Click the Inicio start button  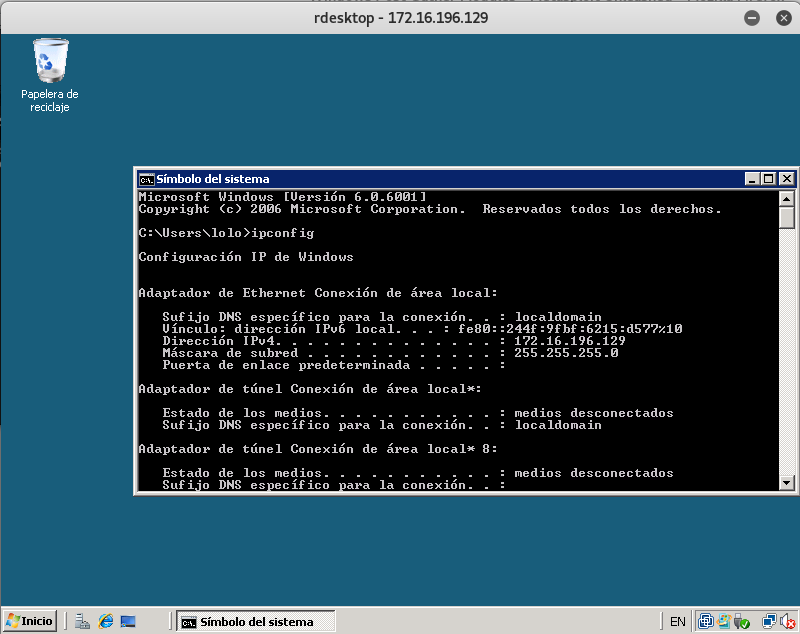[30, 621]
